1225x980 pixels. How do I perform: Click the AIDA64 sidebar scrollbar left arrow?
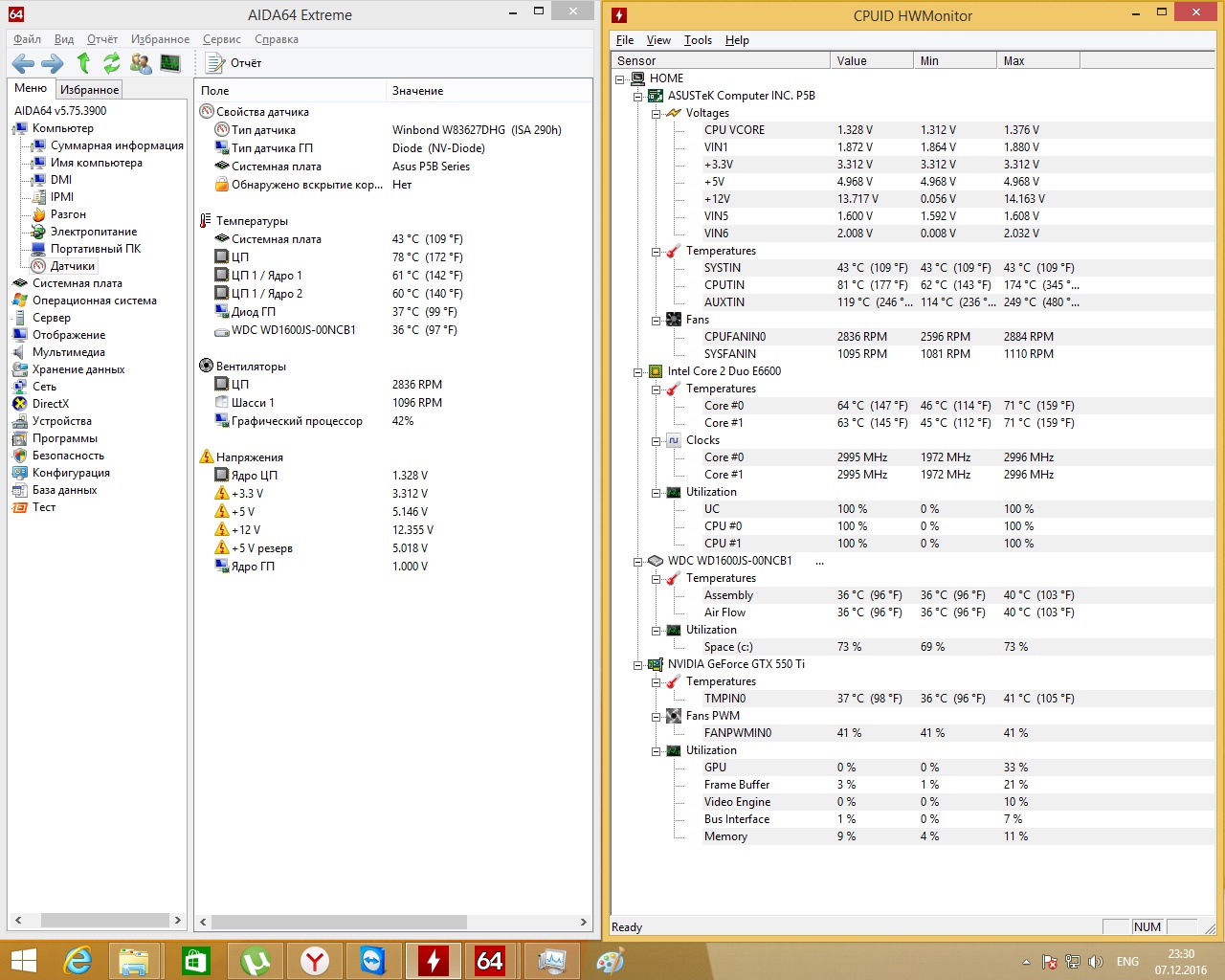pos(18,920)
